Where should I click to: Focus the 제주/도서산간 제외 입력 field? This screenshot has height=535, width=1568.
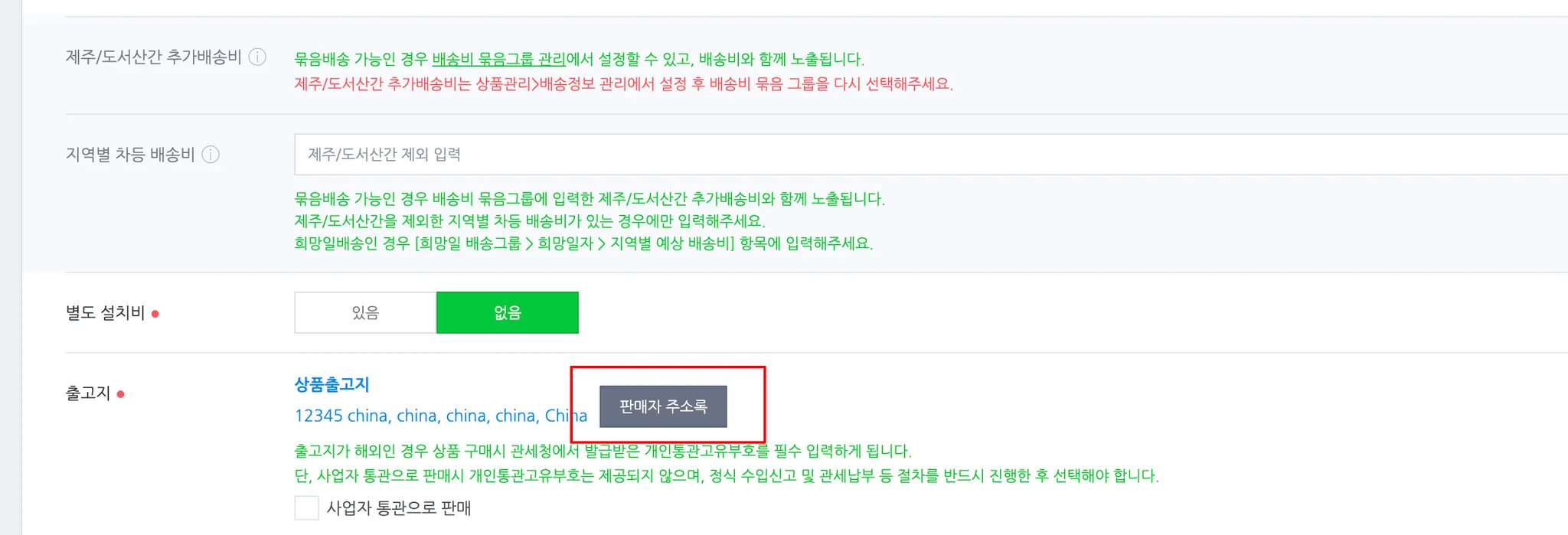tap(931, 155)
